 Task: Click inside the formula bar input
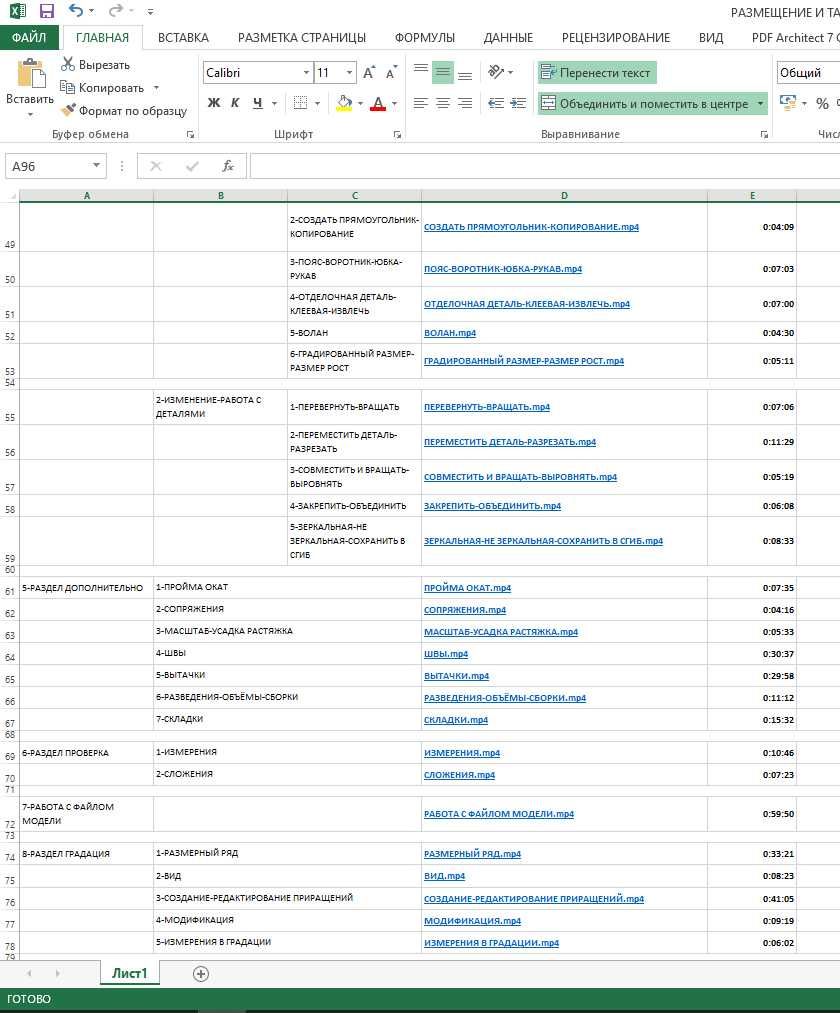545,166
